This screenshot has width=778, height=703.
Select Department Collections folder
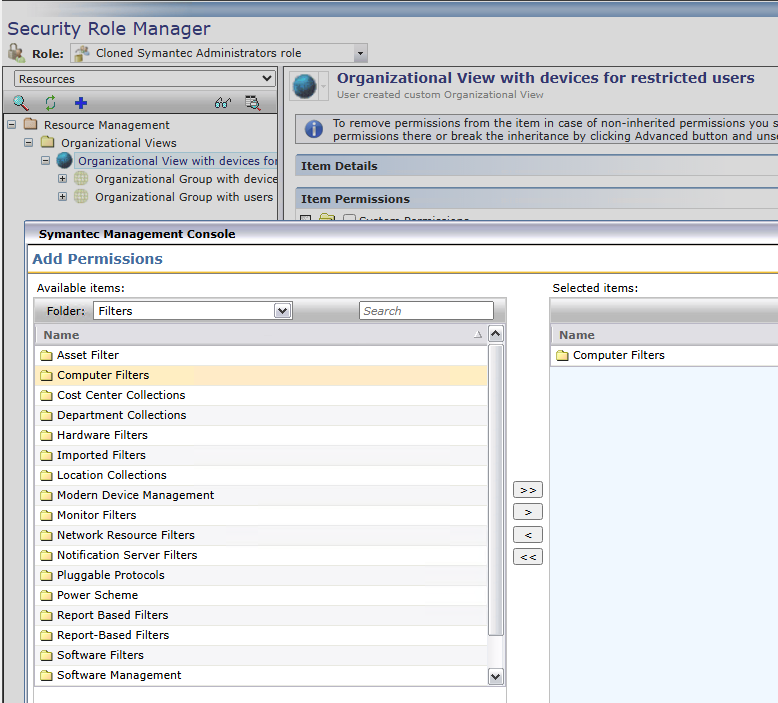261,415
